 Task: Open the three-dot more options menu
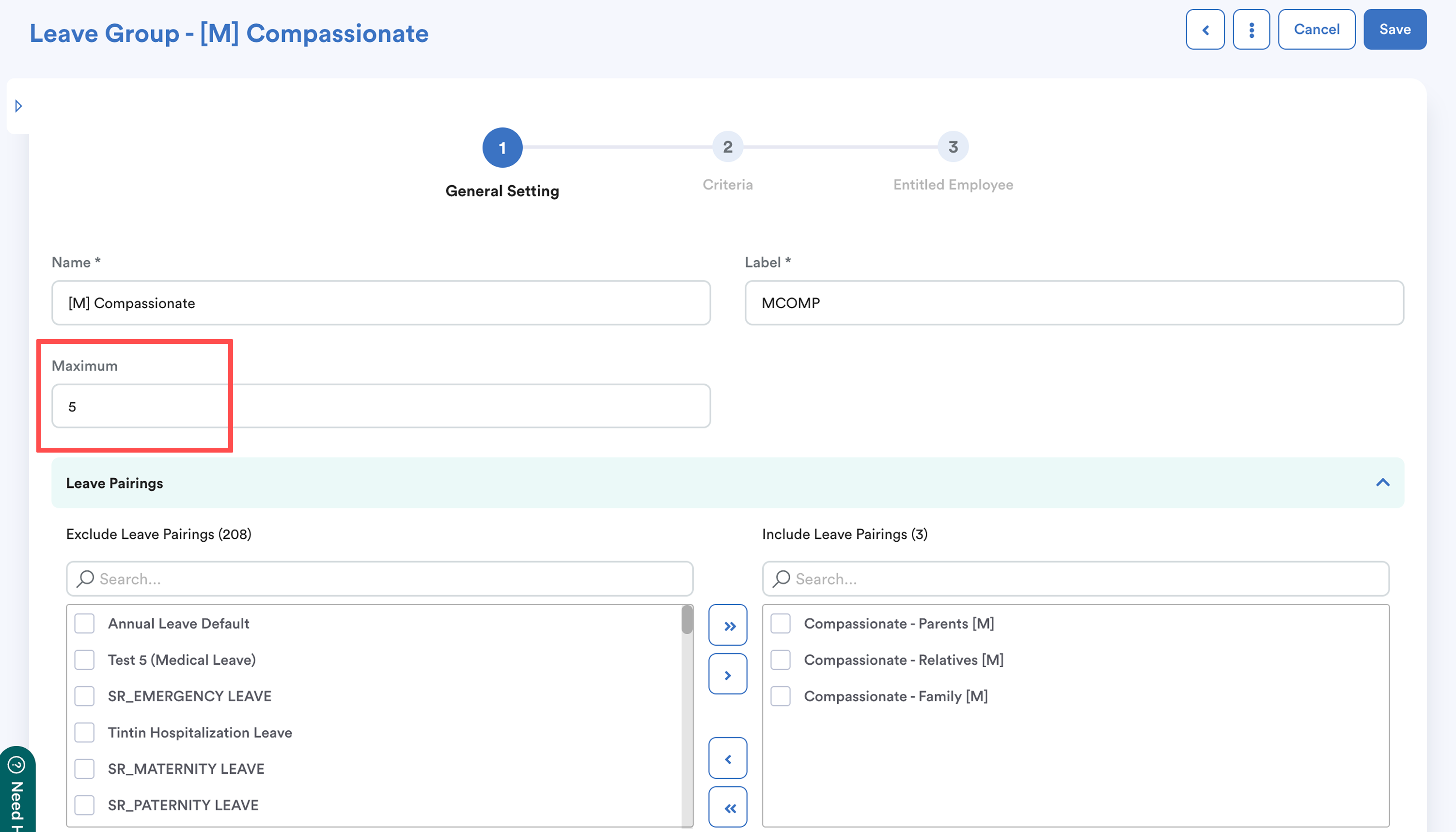tap(1251, 30)
